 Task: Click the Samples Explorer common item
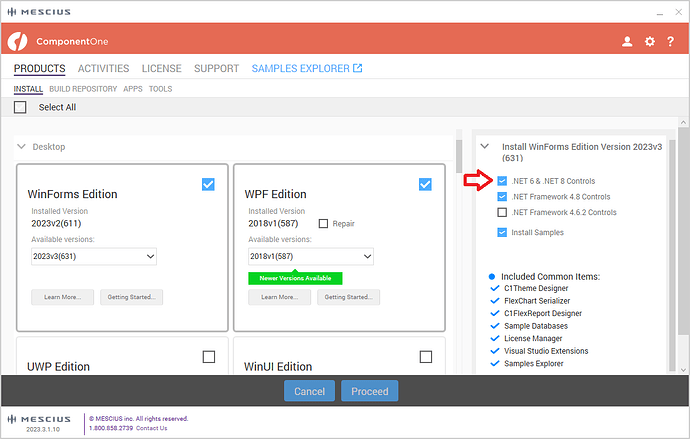pyautogui.click(x=534, y=363)
